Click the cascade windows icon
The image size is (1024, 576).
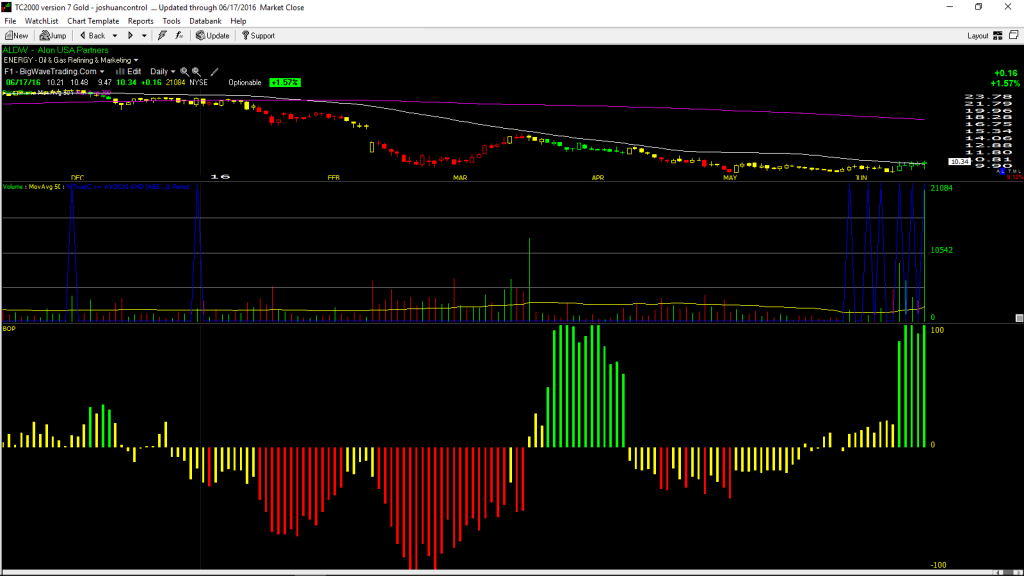[1014, 35]
